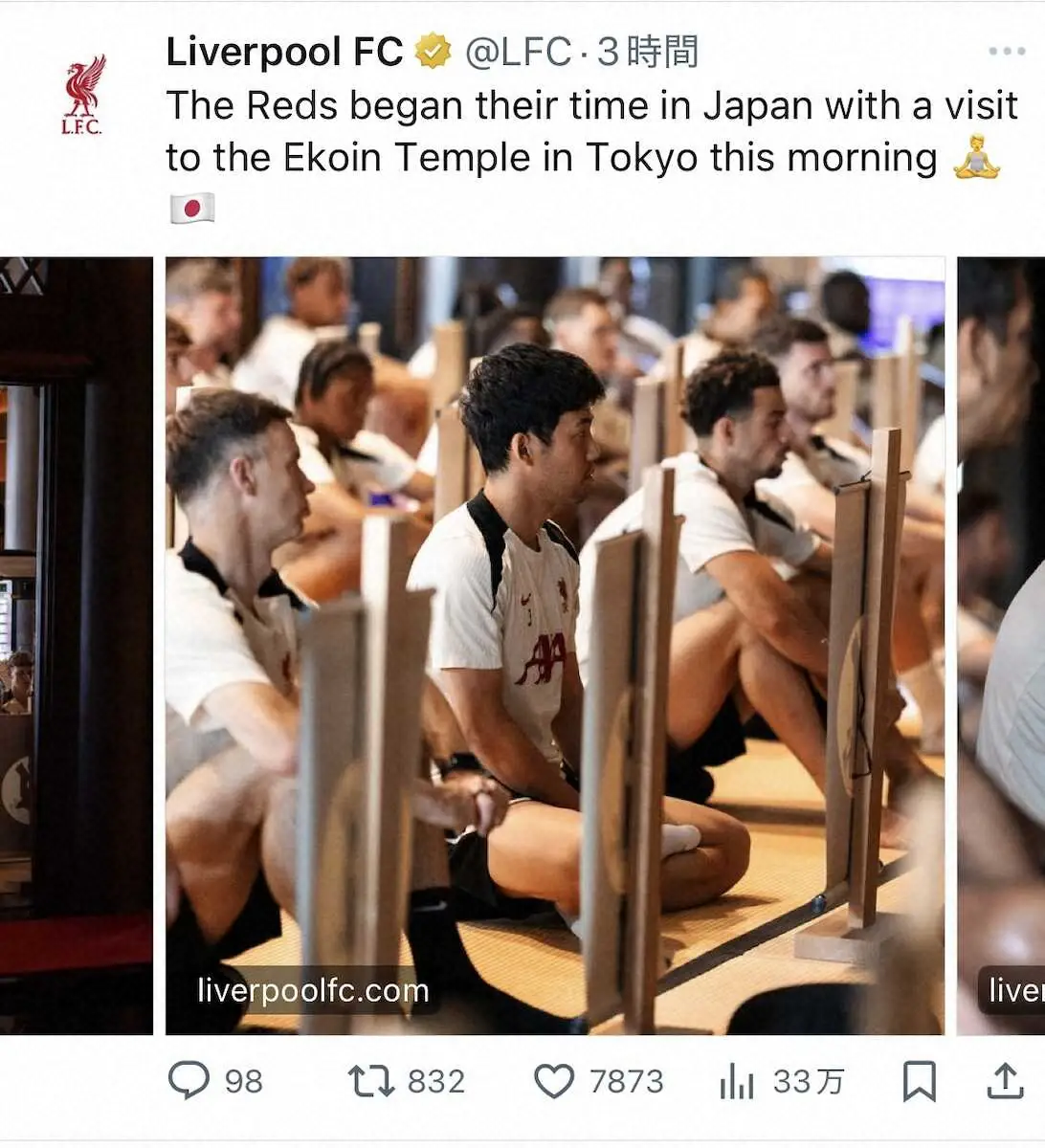Share the post using the upload arrow icon
Screen dimensions: 1045x1148
(1005, 1080)
